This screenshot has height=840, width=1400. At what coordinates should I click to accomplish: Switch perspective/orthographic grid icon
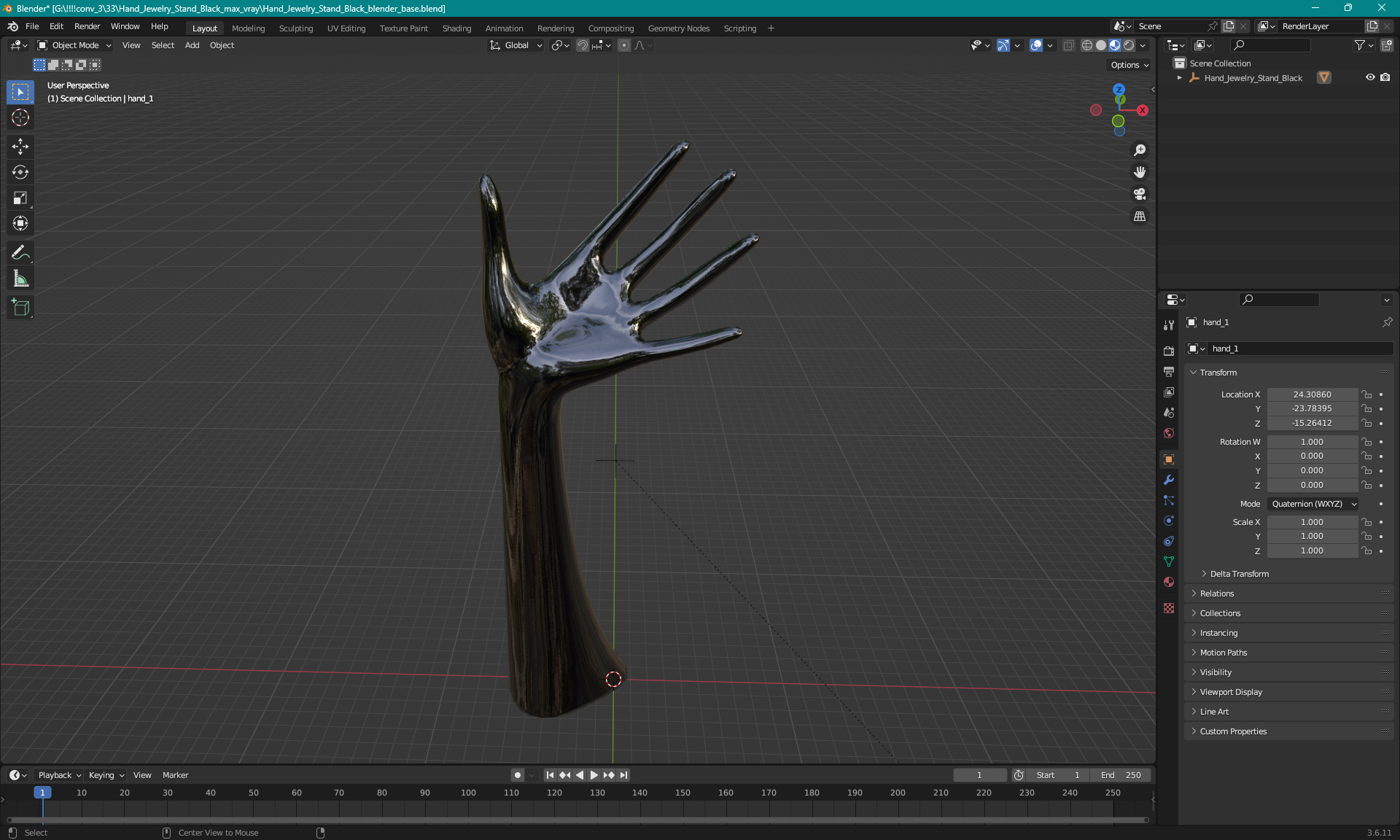[x=1140, y=217]
